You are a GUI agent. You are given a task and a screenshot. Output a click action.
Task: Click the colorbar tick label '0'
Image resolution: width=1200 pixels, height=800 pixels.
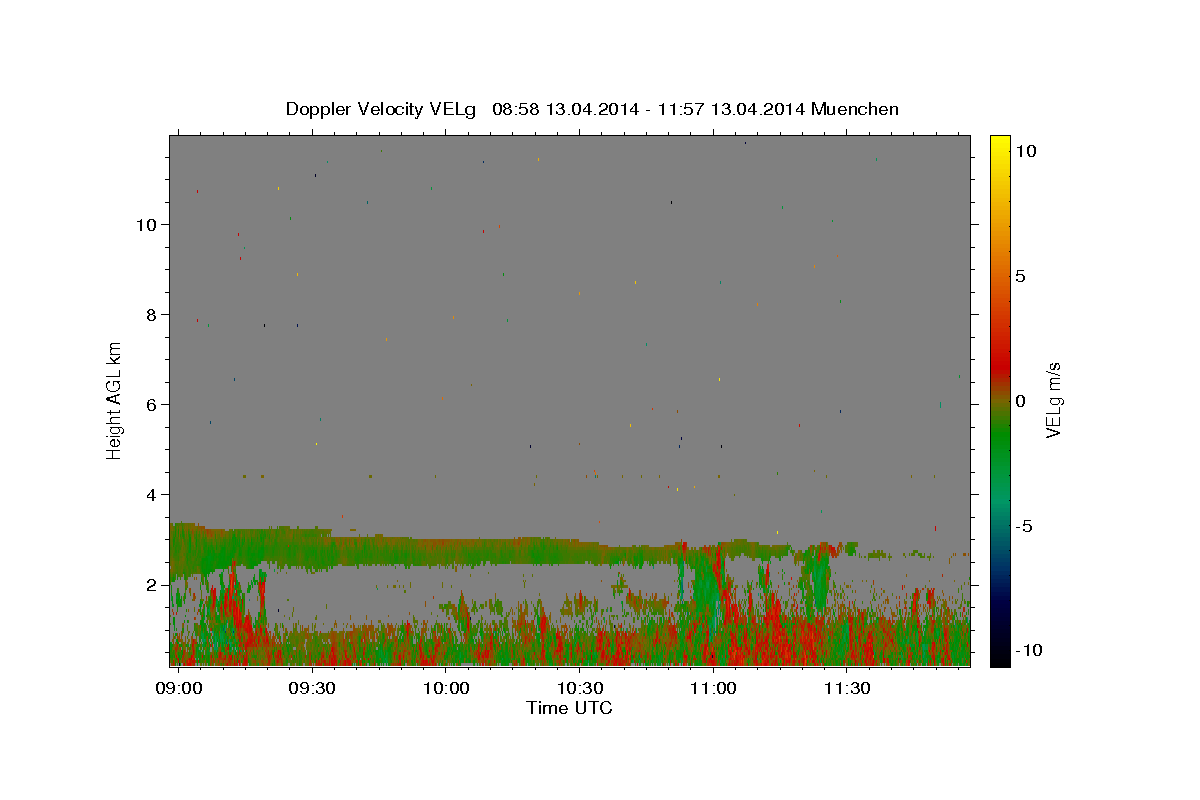point(1020,401)
